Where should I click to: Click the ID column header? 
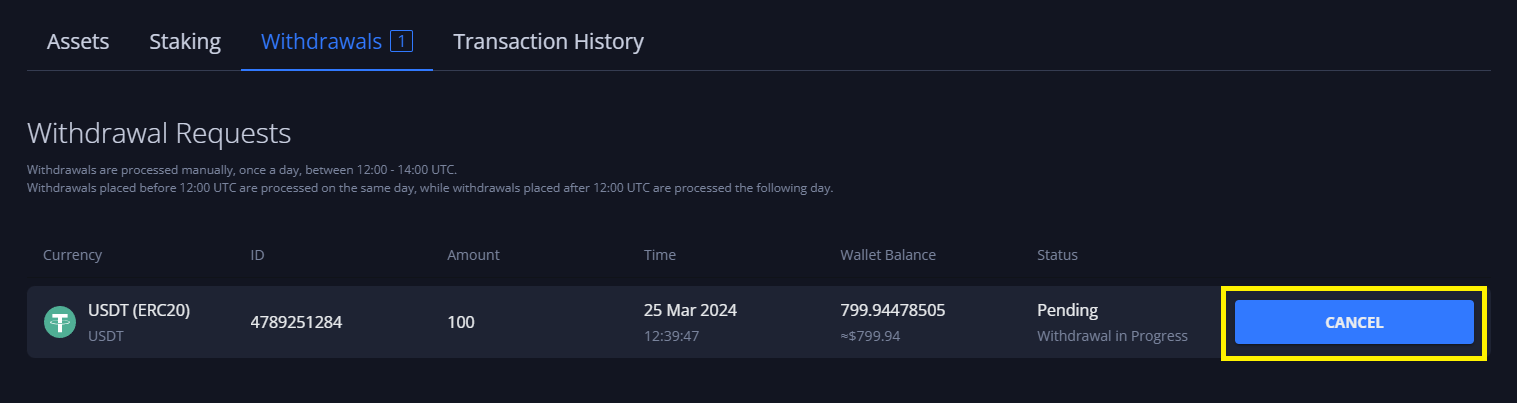coord(258,255)
